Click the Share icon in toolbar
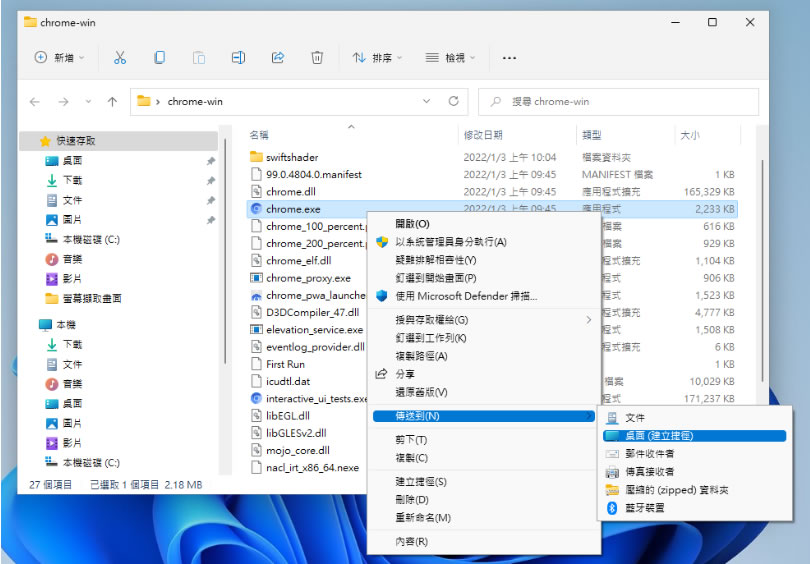The height and width of the screenshot is (564, 810). click(x=278, y=57)
